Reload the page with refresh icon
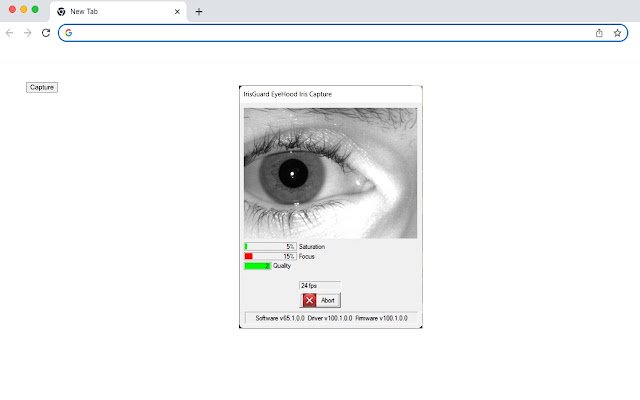Screen dimensions: 640x400 (46, 33)
